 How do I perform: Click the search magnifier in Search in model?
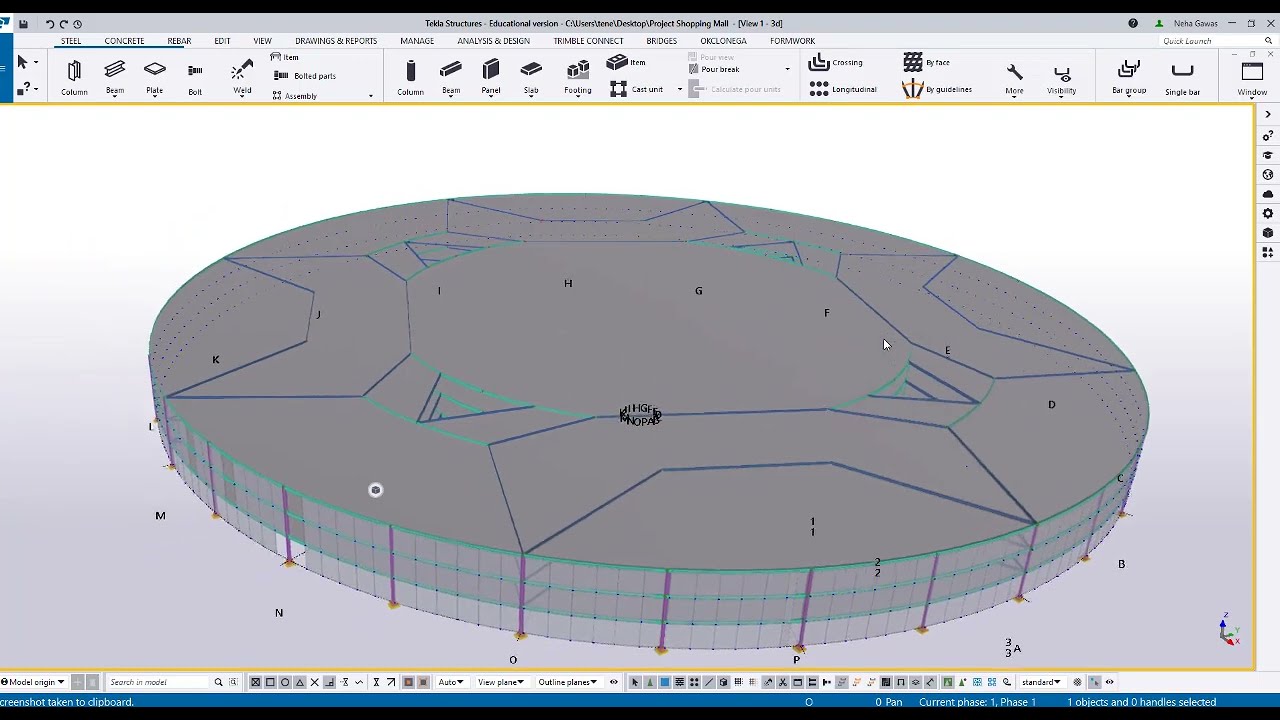point(218,682)
